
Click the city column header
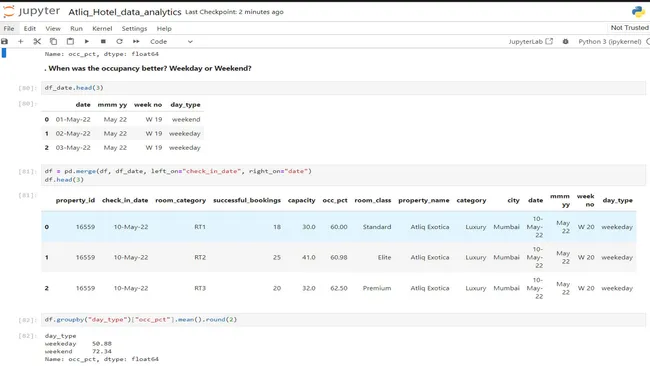click(x=513, y=200)
